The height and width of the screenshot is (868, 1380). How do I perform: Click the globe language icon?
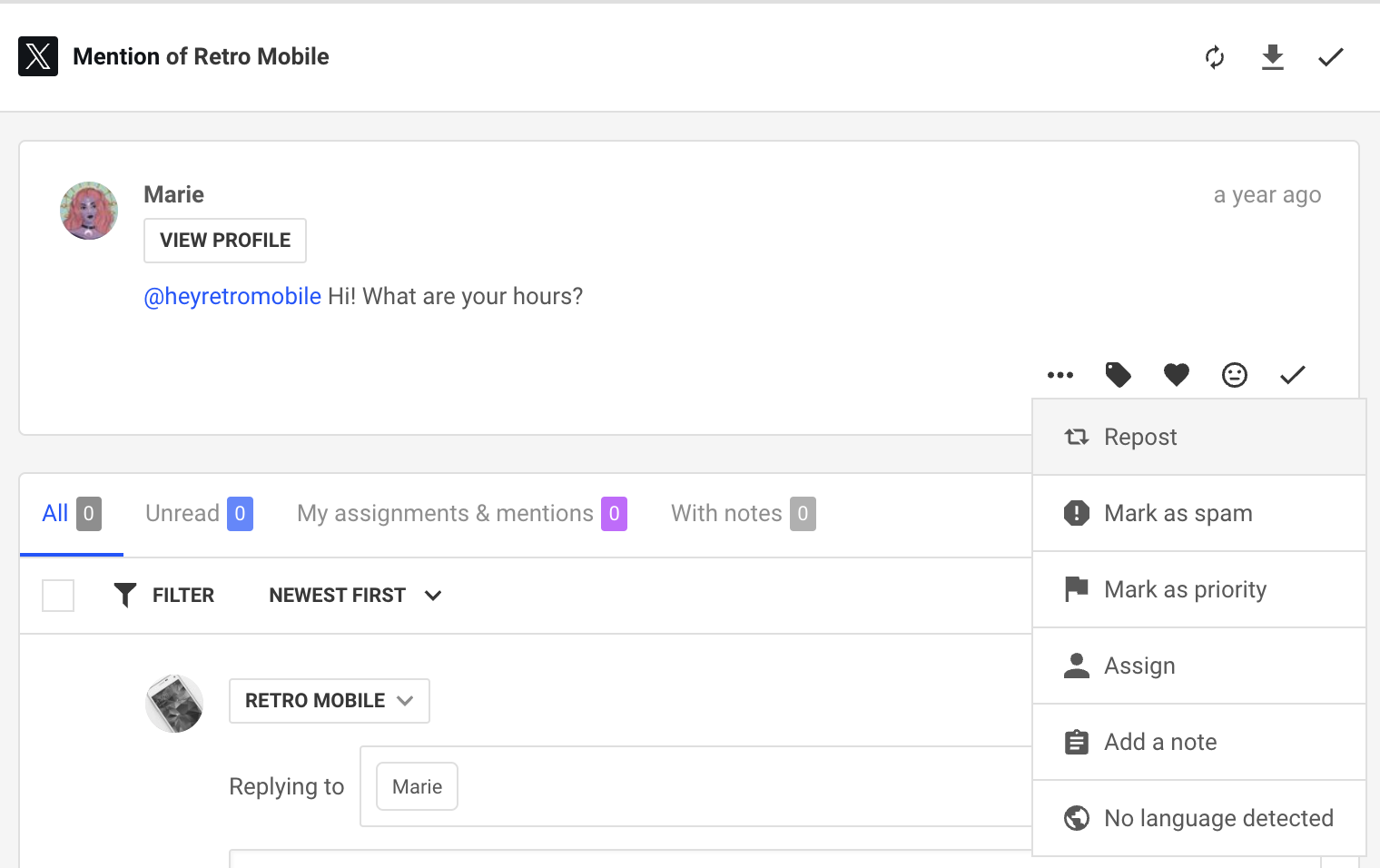pyautogui.click(x=1077, y=818)
